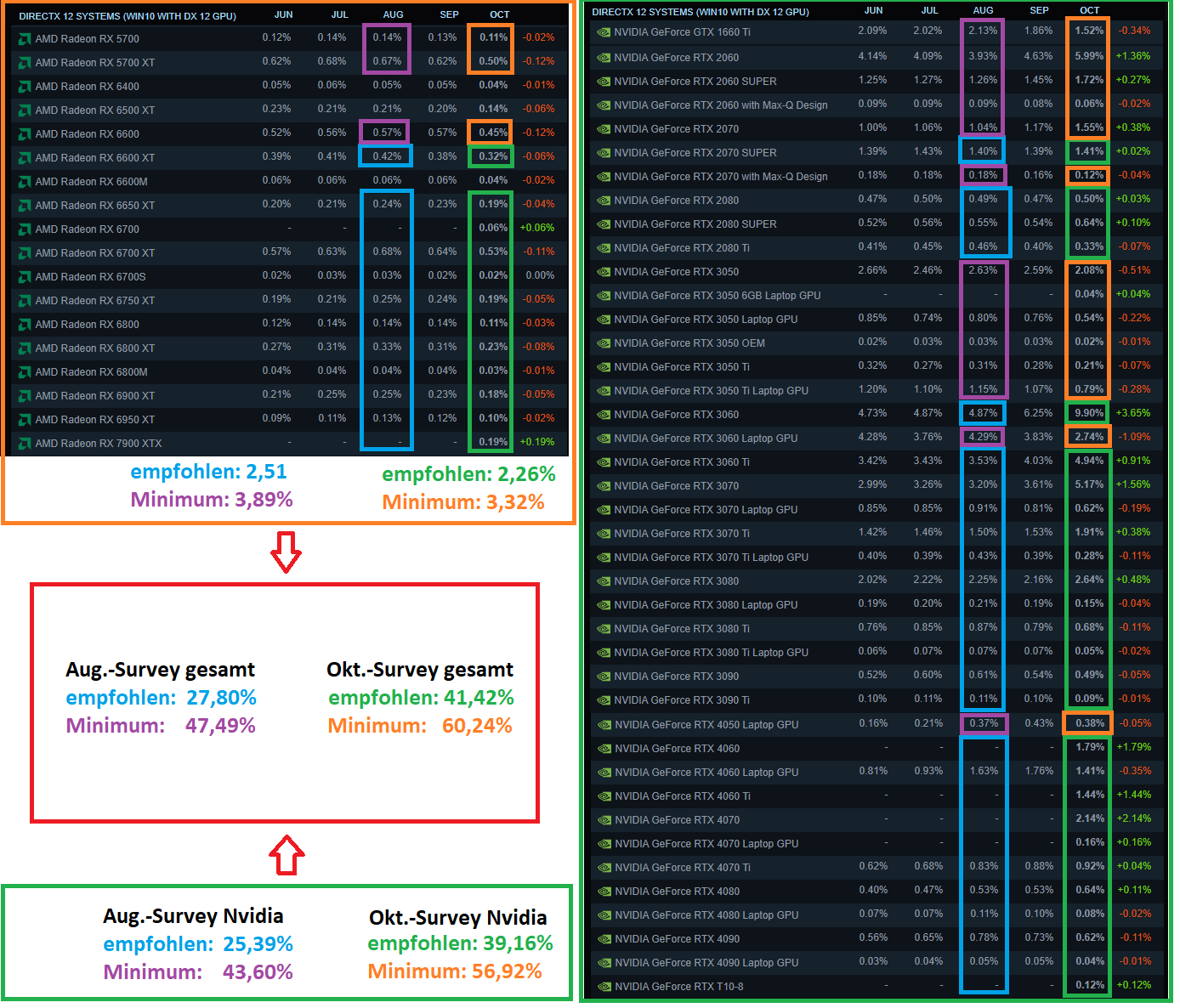Select the AMD Radeon RX 6650 XT row name

(95, 206)
